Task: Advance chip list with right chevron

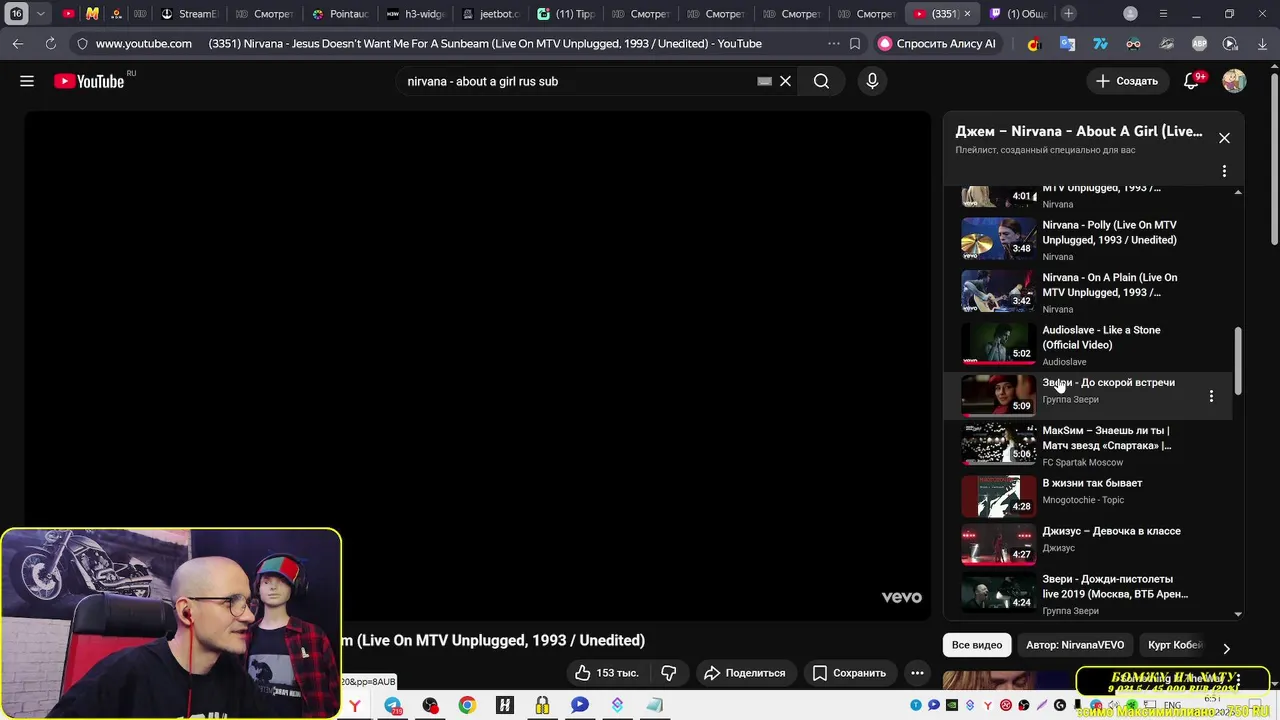Action: 1227,648
